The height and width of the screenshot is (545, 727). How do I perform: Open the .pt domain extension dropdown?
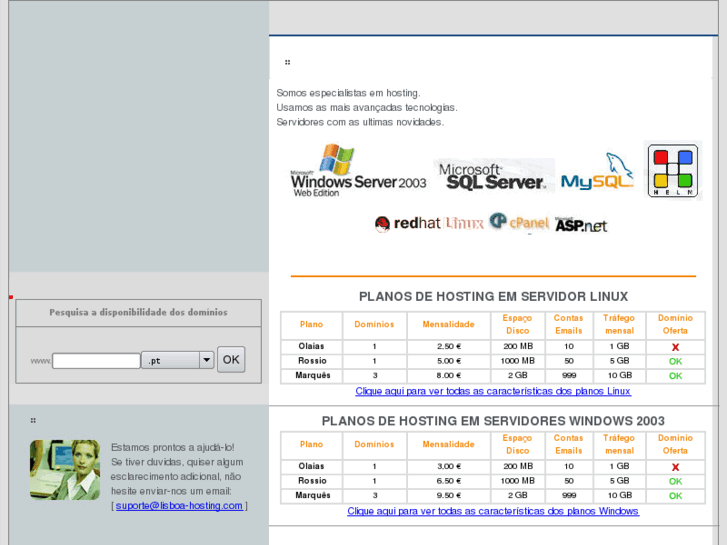178,360
